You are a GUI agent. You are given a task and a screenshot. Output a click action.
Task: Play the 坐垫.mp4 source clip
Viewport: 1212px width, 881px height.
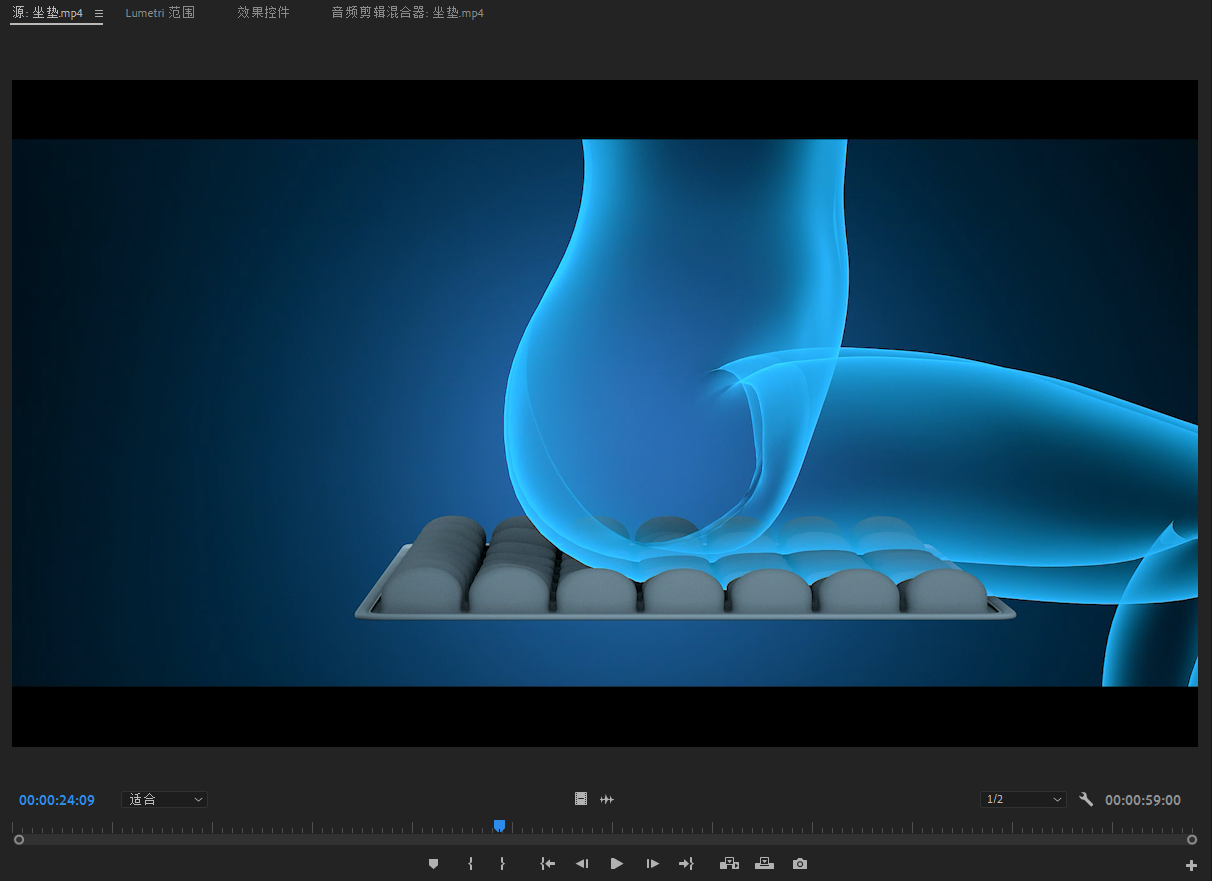tap(617, 864)
